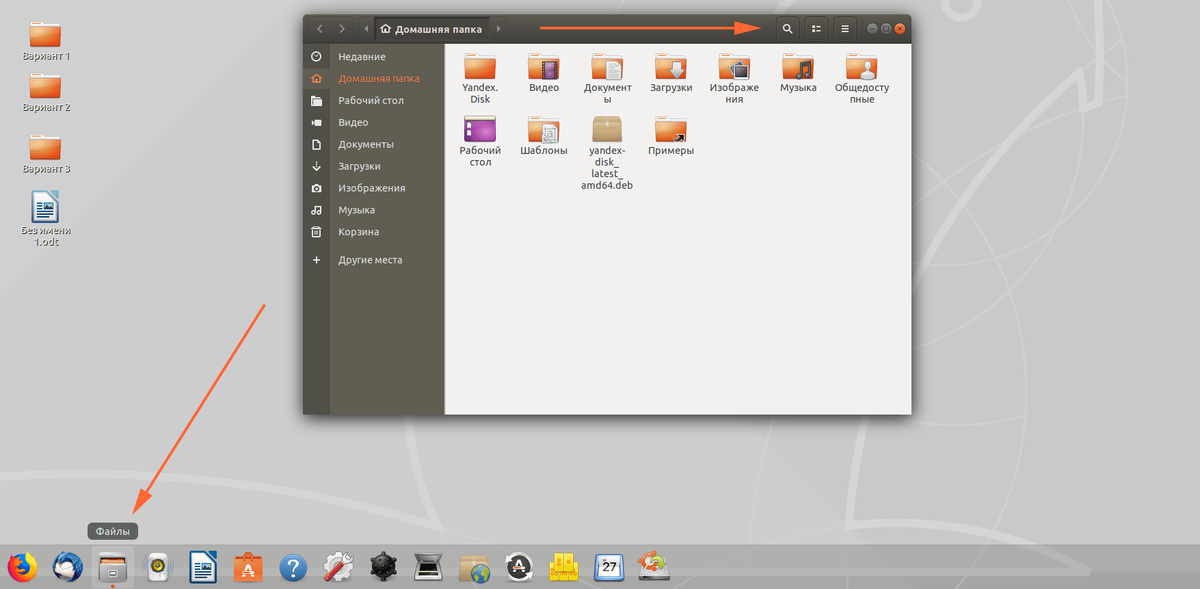
Task: Open Другие места in the sidebar
Action: pos(374,260)
